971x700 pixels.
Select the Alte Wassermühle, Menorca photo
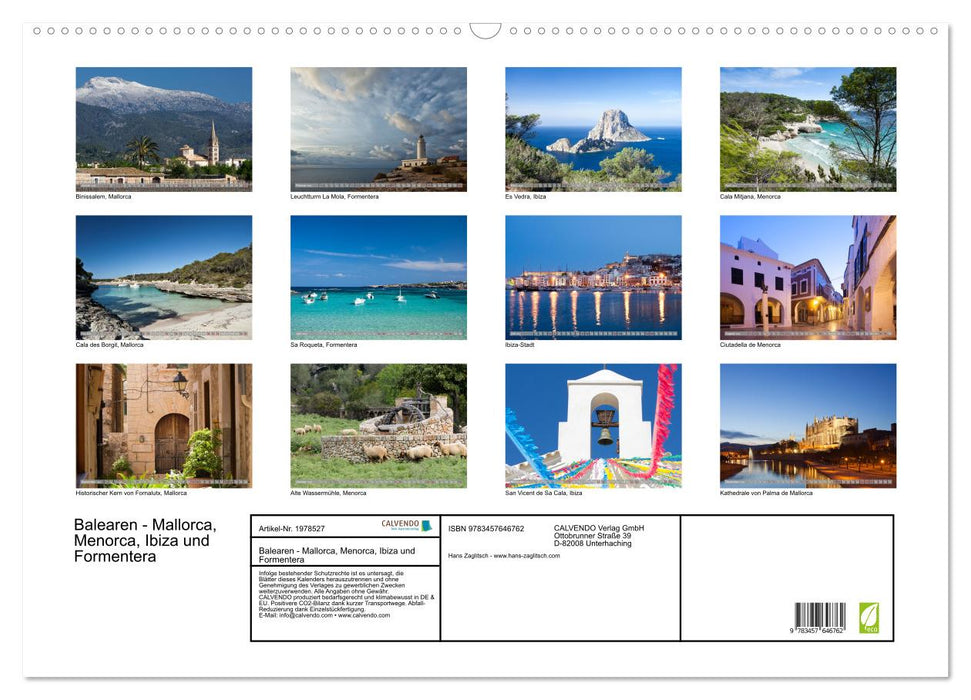pos(378,425)
